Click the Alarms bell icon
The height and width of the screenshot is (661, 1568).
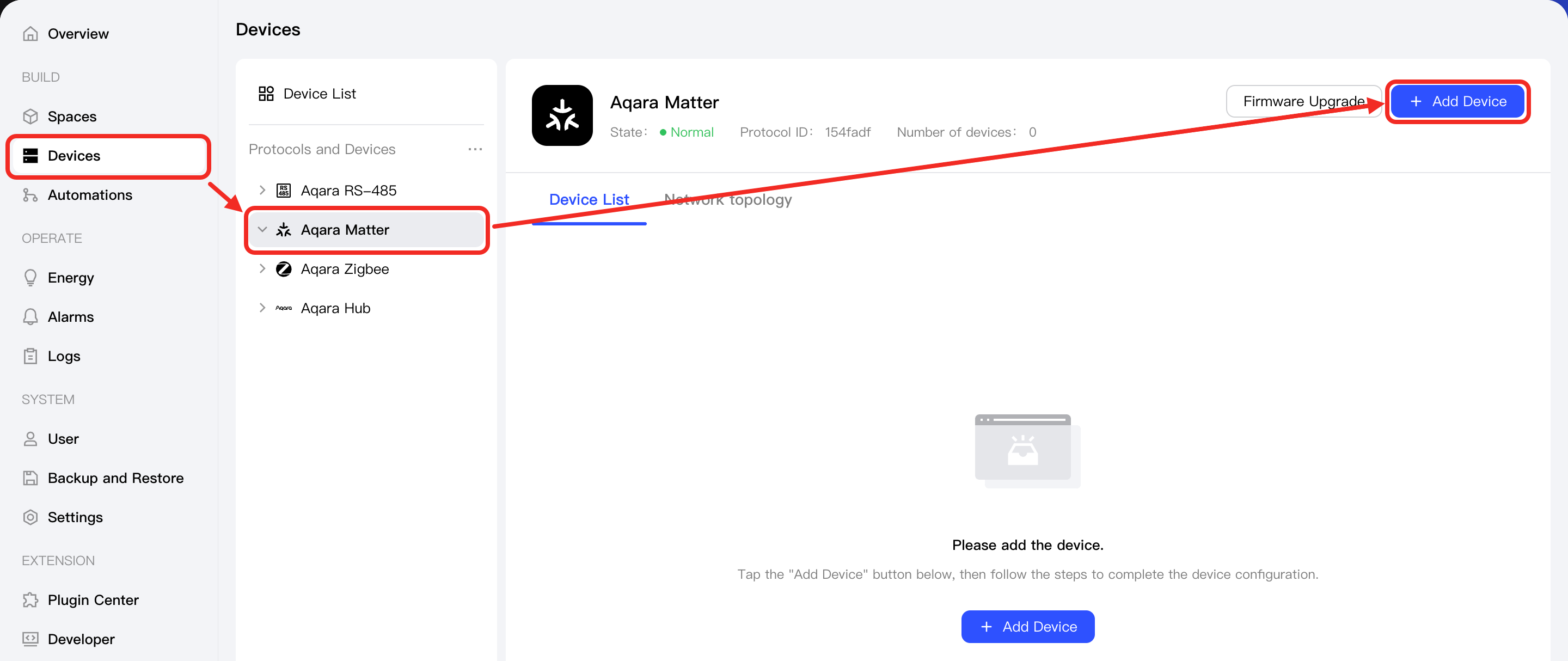(x=30, y=316)
